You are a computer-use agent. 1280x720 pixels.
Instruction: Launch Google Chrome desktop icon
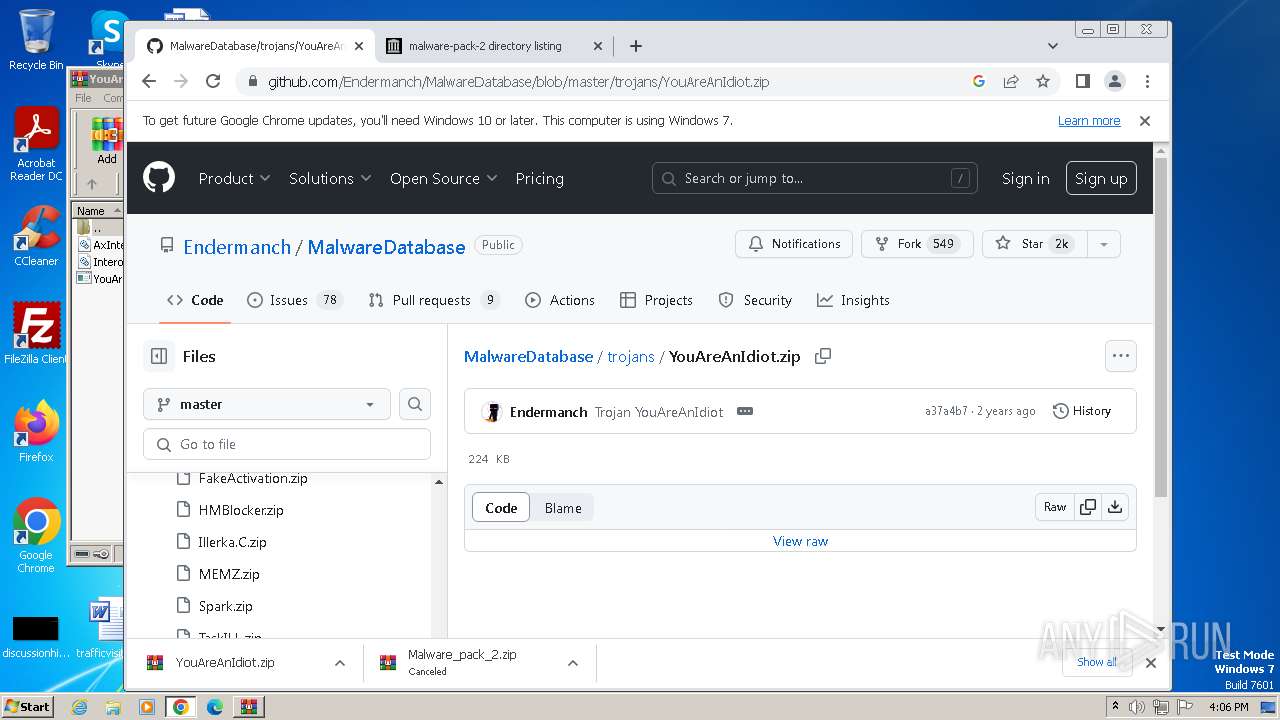point(36,535)
